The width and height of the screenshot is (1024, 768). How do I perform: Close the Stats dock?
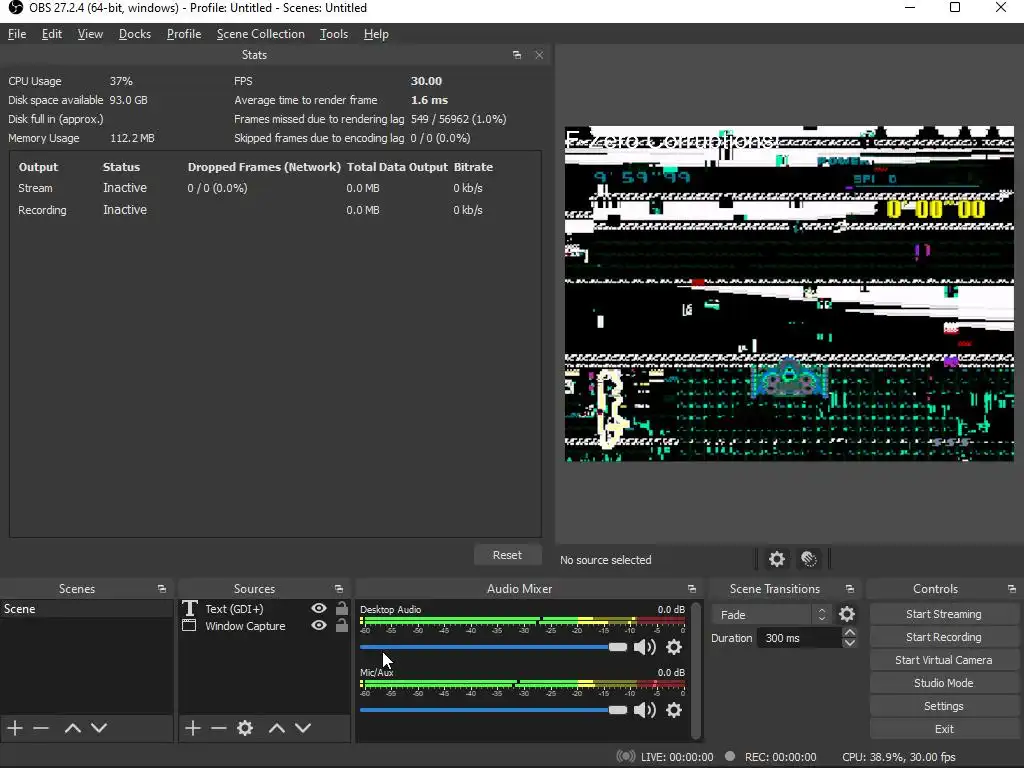pos(539,56)
